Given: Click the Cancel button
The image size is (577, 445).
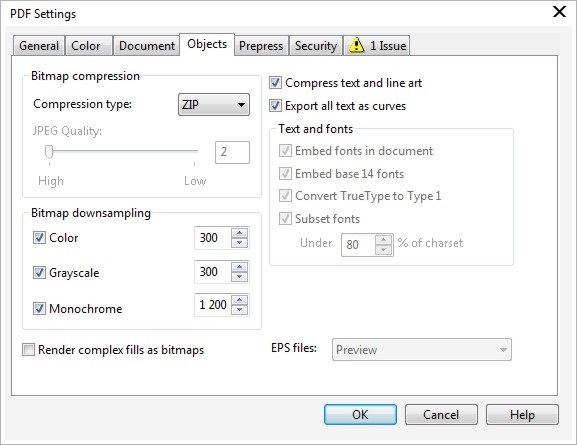Looking at the screenshot, I should (x=441, y=414).
